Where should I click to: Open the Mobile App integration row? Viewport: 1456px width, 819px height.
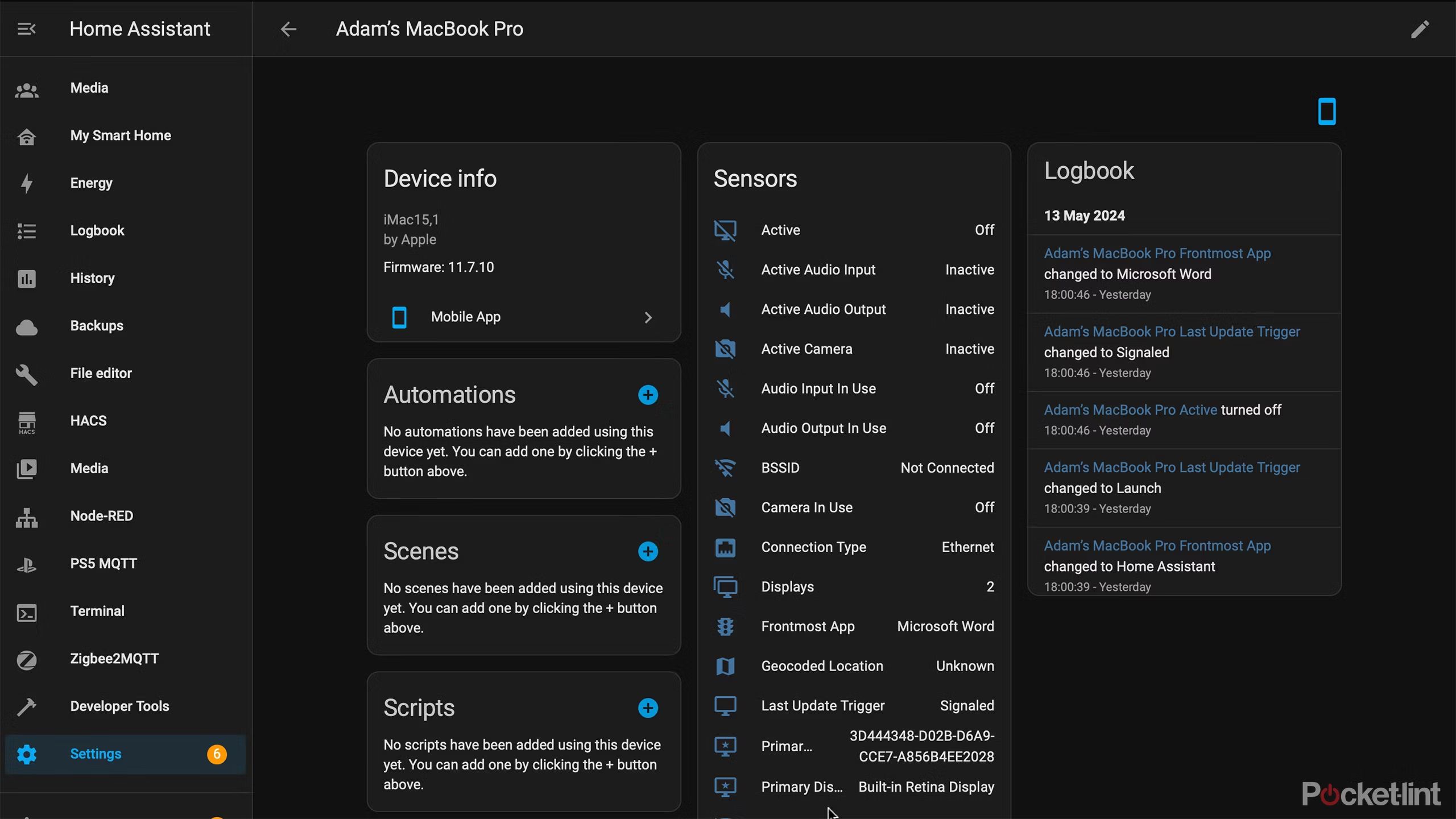point(523,317)
